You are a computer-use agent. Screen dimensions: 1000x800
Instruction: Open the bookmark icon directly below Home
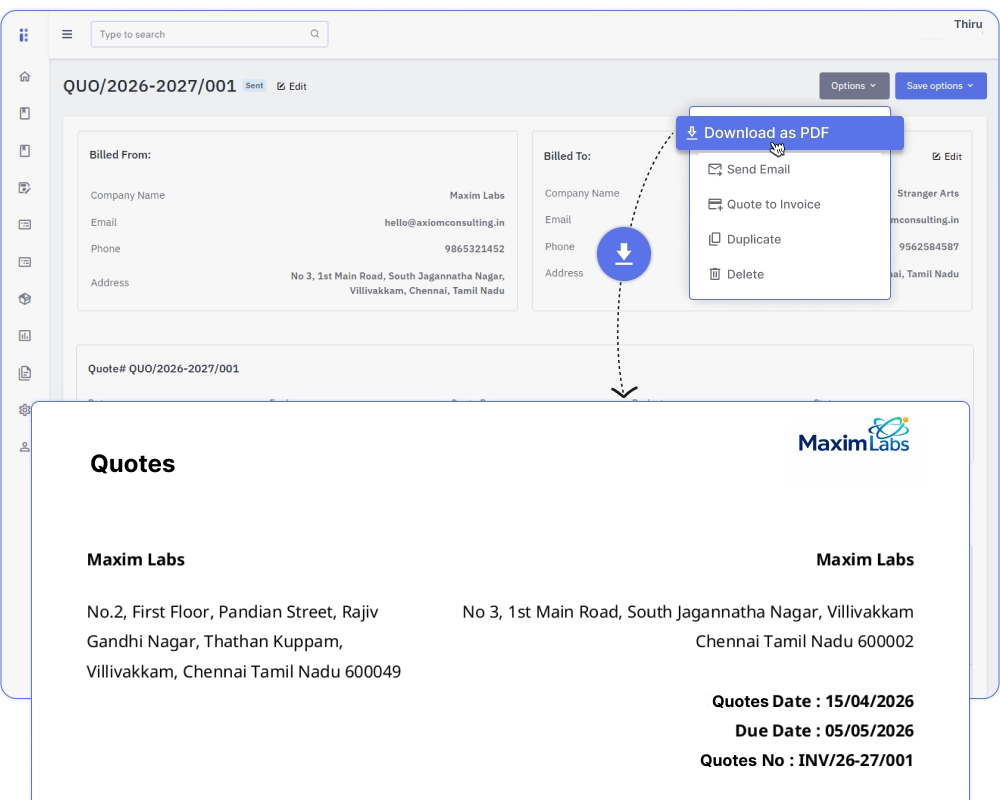(x=25, y=114)
